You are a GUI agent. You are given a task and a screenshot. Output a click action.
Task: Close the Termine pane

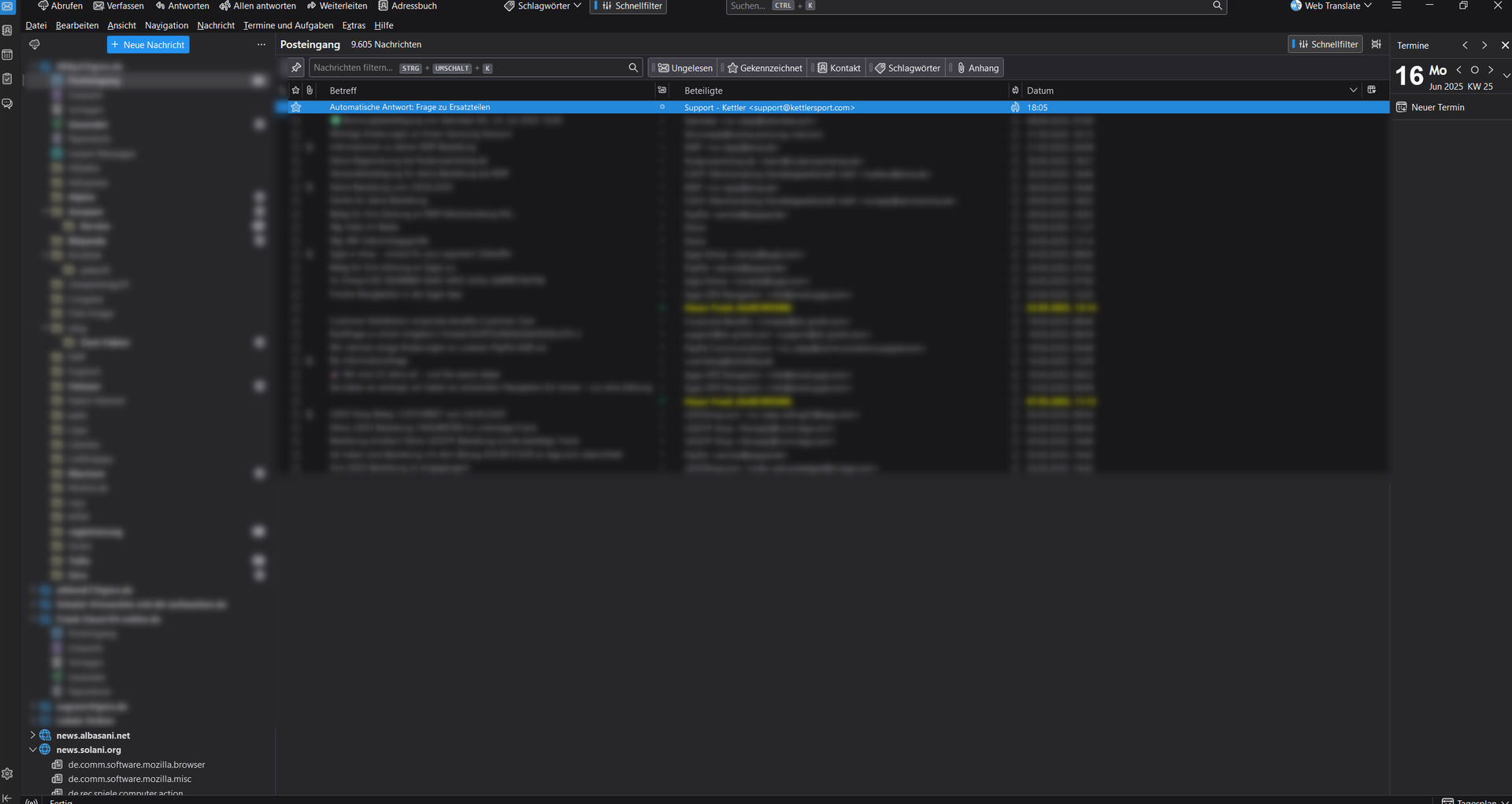click(1505, 45)
